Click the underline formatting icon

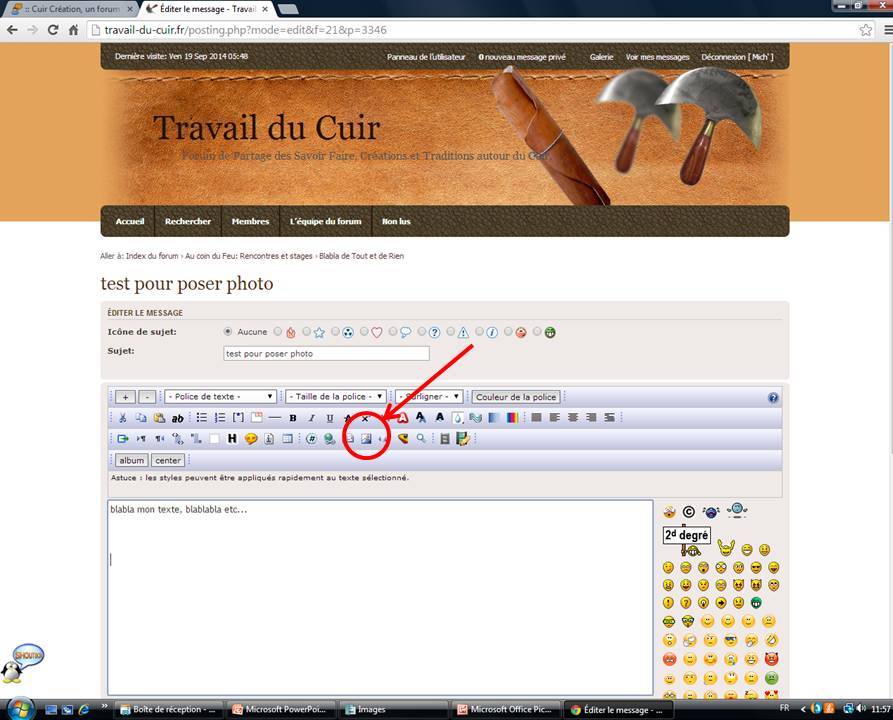(329, 418)
